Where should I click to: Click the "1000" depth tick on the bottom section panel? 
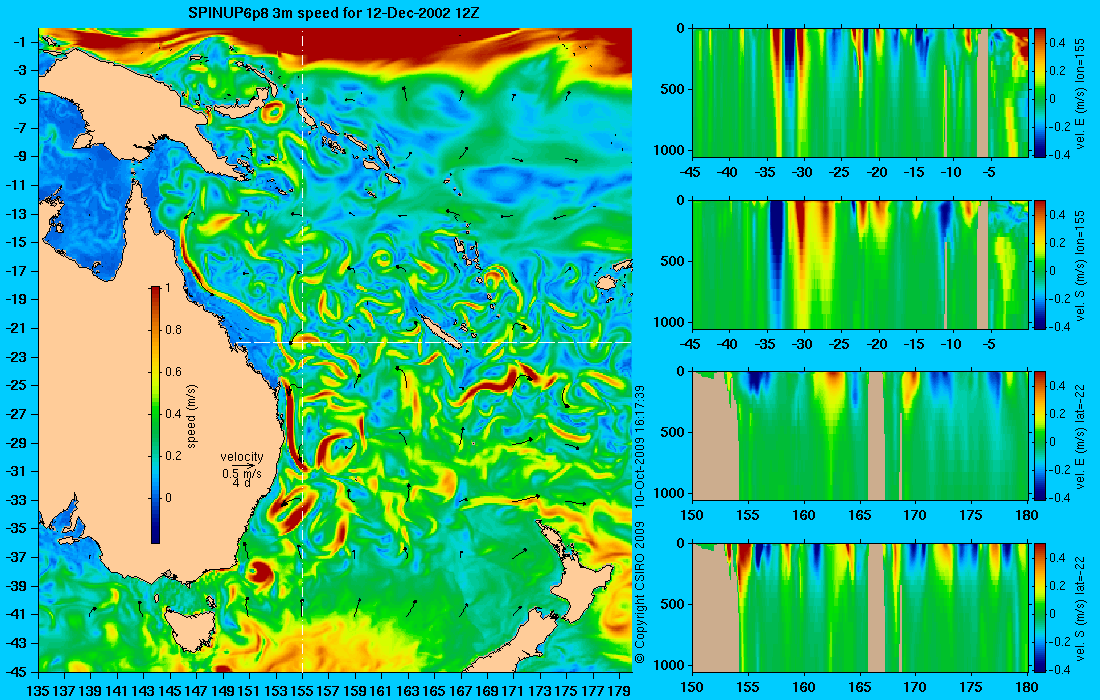[671, 664]
